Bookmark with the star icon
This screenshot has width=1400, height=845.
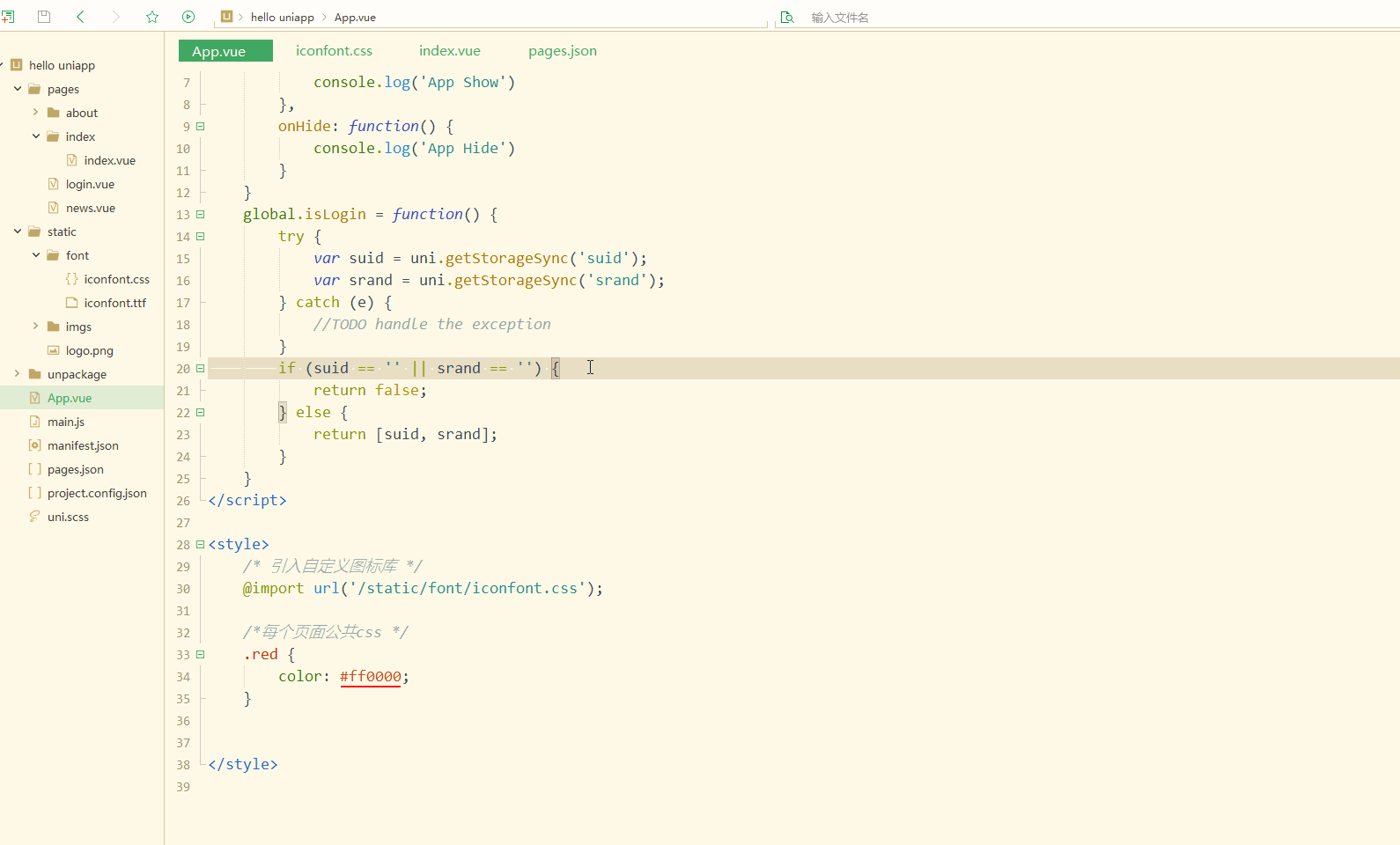point(152,17)
